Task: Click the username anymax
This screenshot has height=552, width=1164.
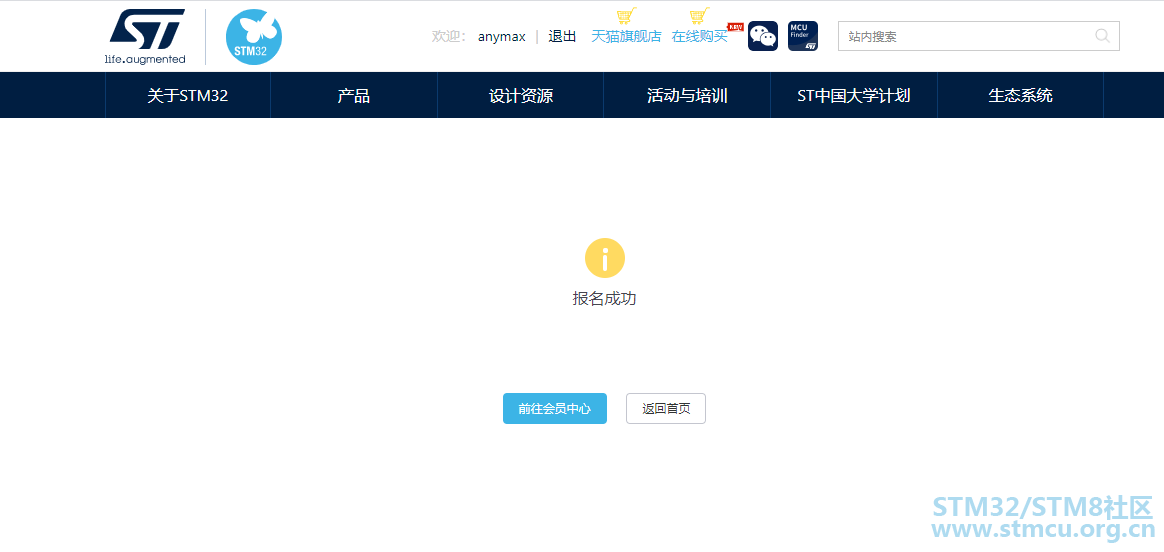Action: [502, 36]
